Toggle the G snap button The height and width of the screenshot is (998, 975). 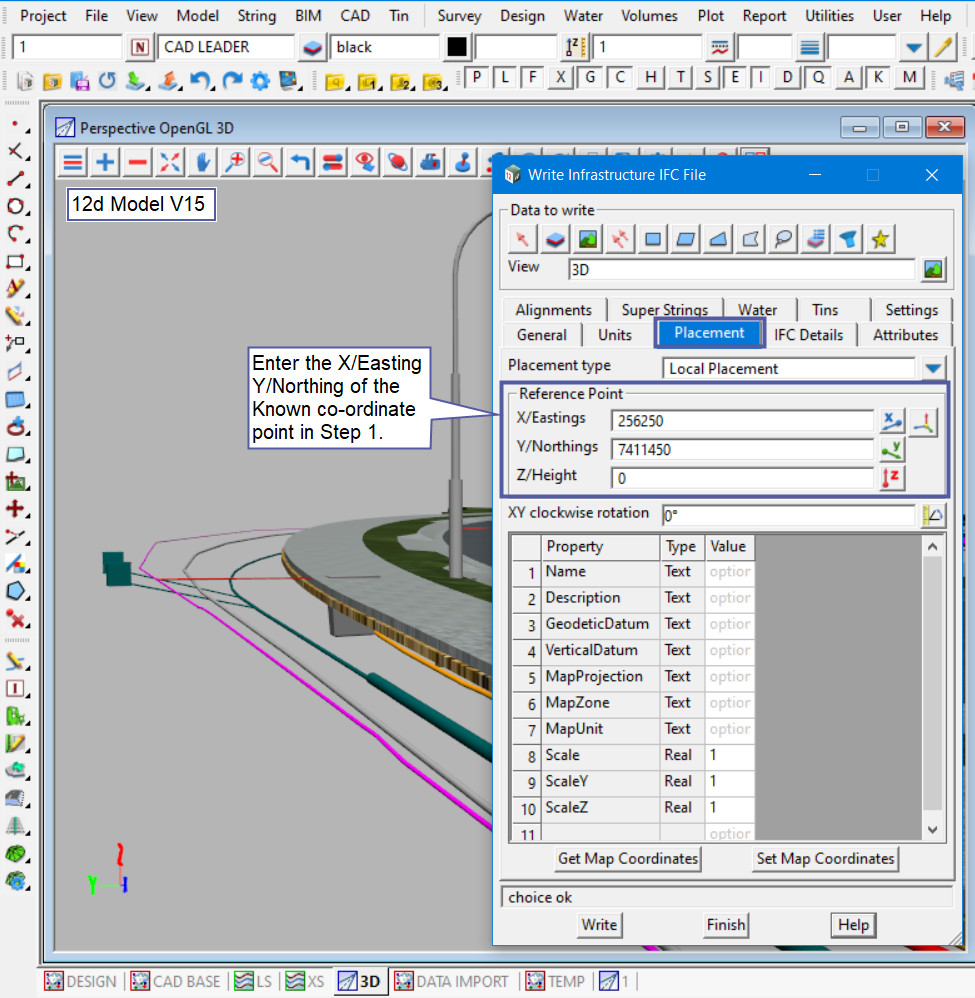click(592, 78)
